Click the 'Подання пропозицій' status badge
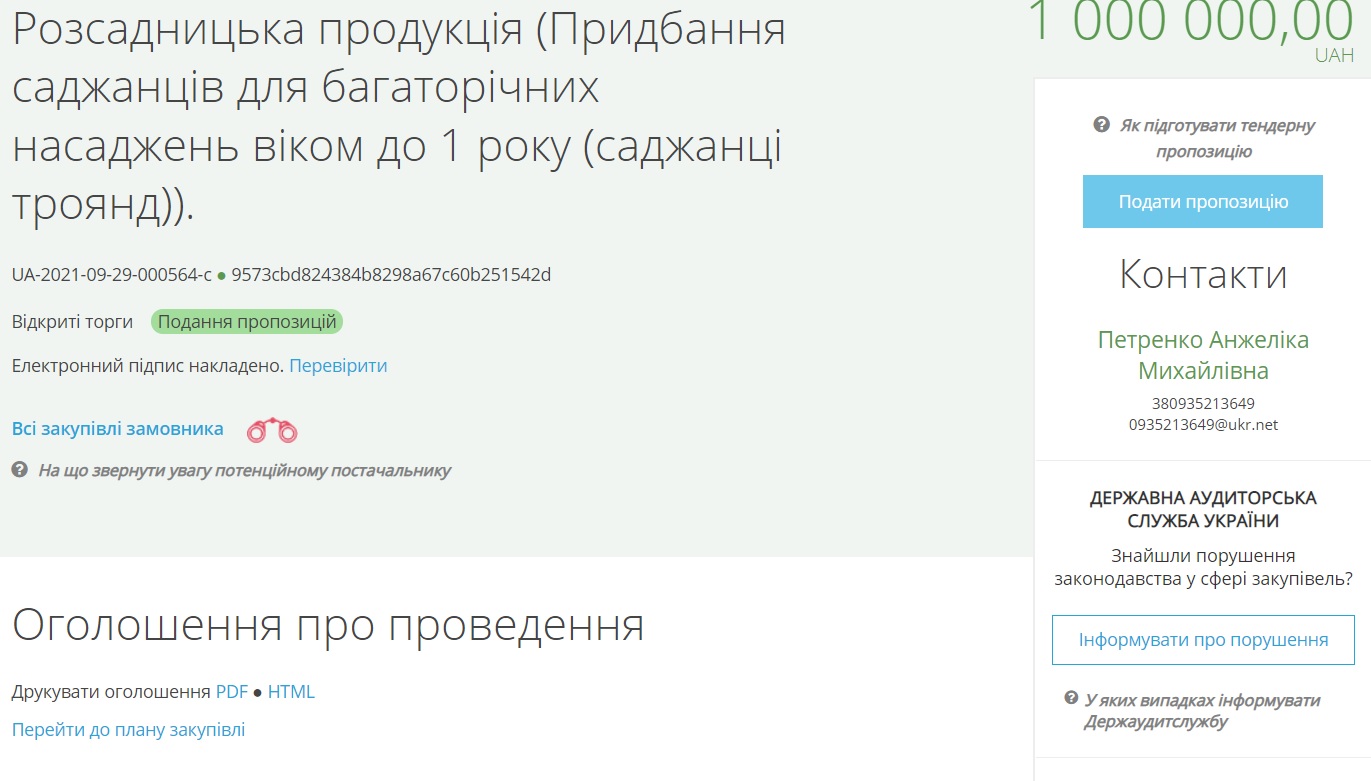This screenshot has width=1371, height=781. tap(247, 322)
